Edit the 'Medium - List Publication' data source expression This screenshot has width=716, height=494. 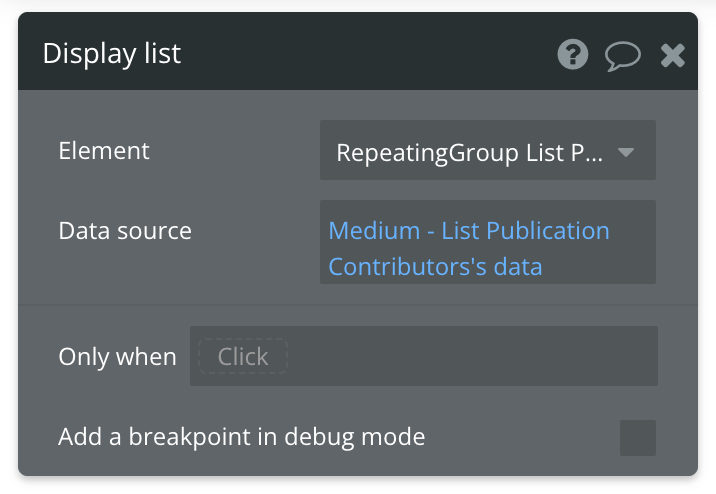469,231
